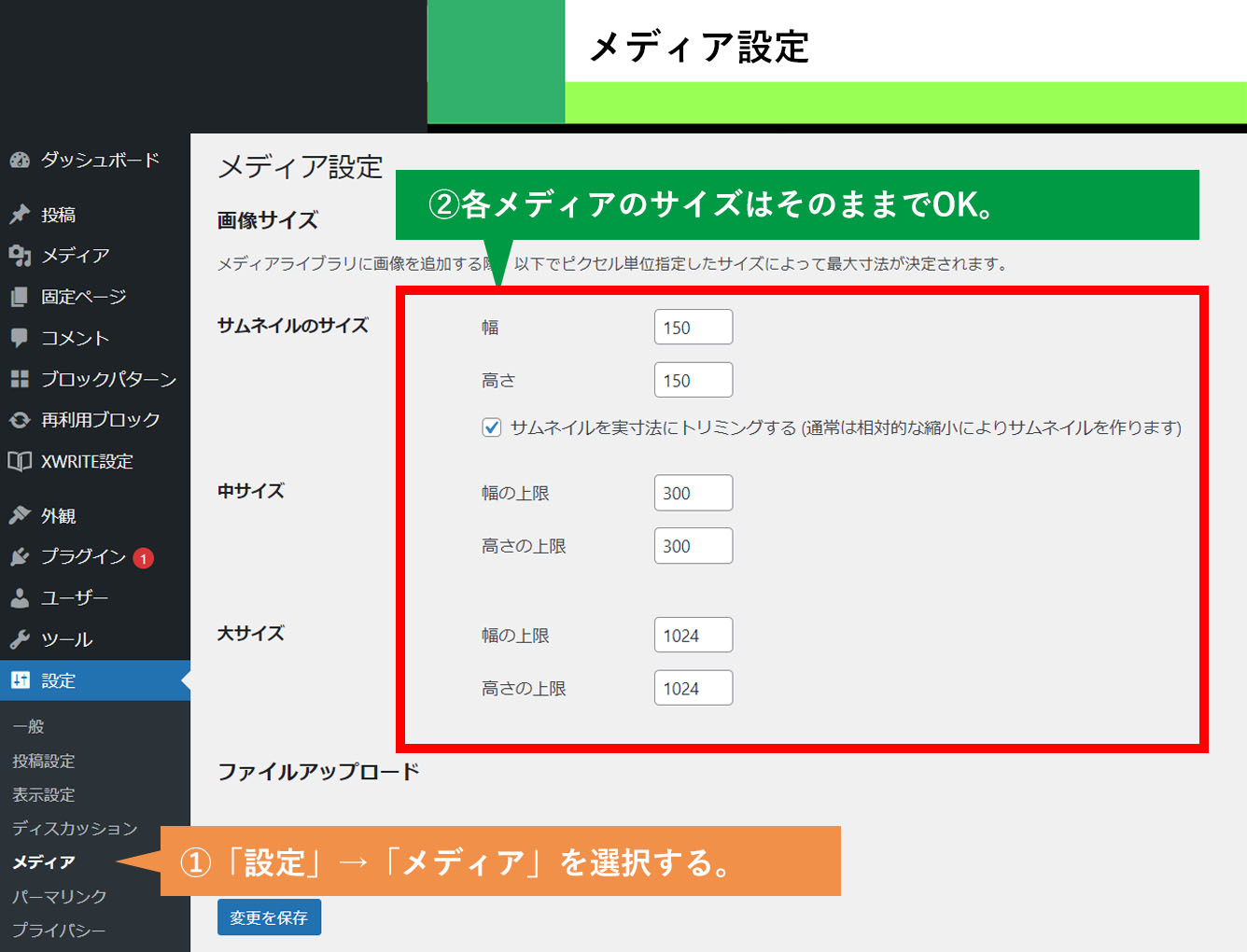
Task: Click the thumbnail 幅 input field
Action: 694,328
